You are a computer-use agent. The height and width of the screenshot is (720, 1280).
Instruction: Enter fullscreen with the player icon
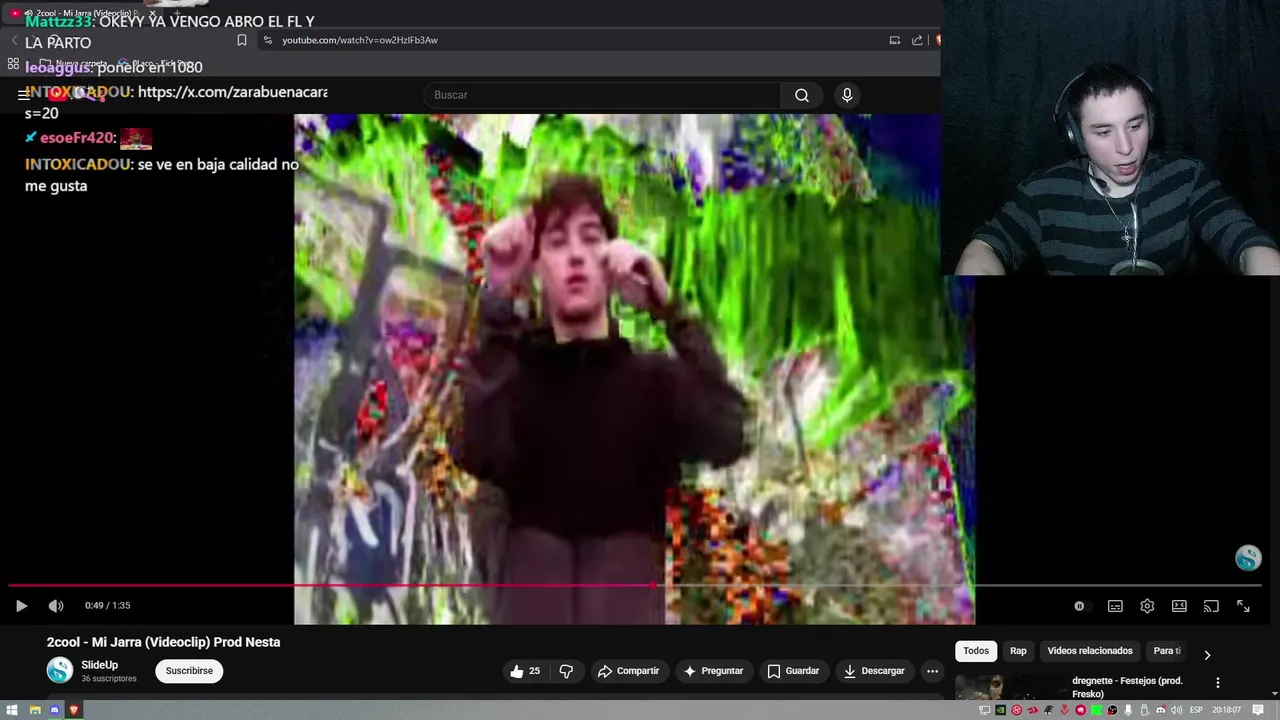click(1243, 606)
